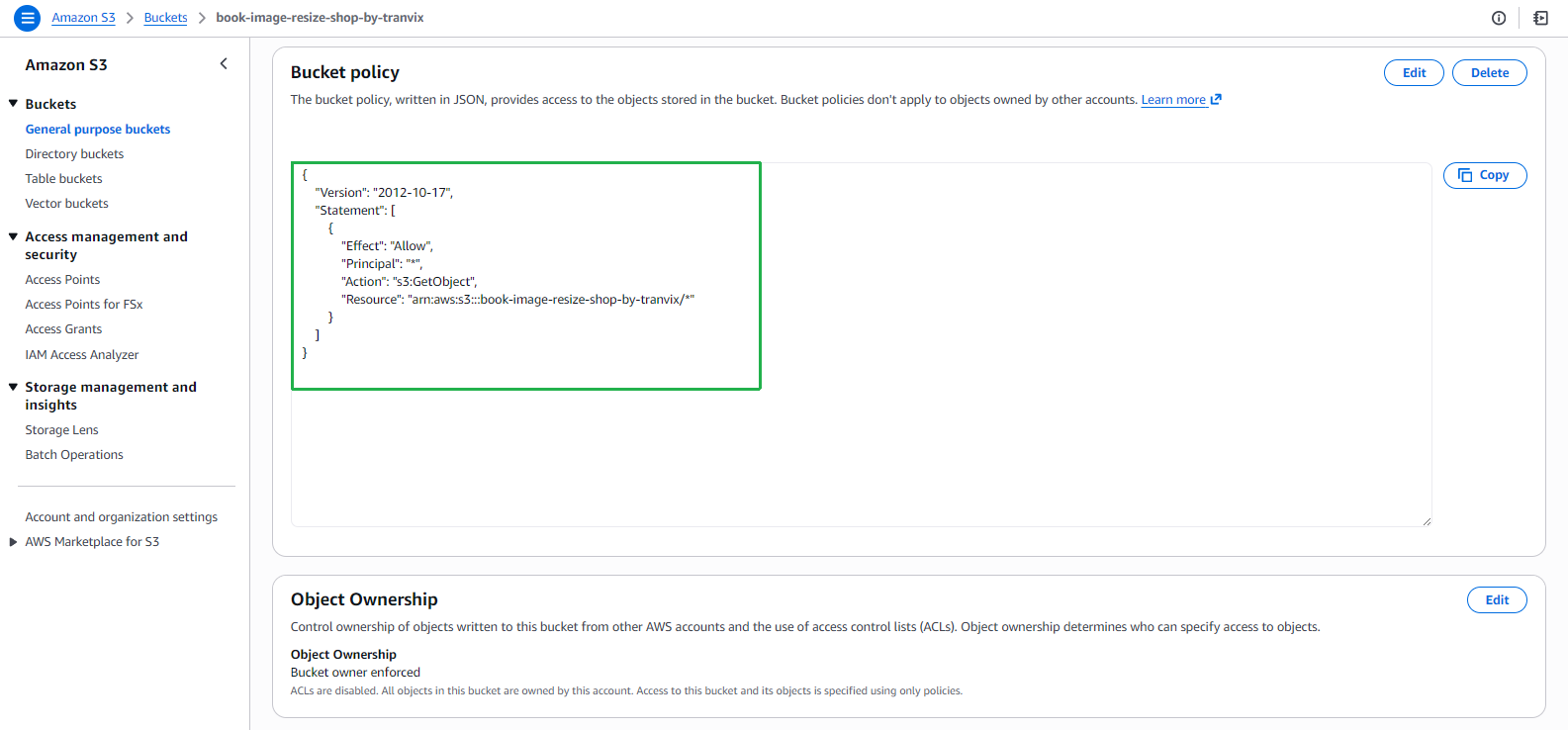Click the Object Ownership heading

[364, 599]
